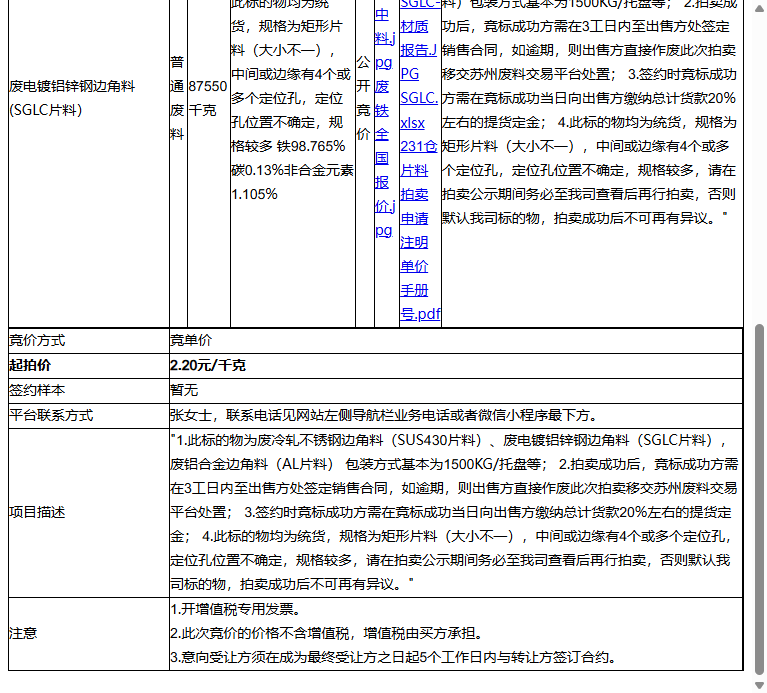Click remarks text 默认我司标的物，拍卖成功后不可再有异议
Viewport: 767px width, 693px height.
(579, 218)
